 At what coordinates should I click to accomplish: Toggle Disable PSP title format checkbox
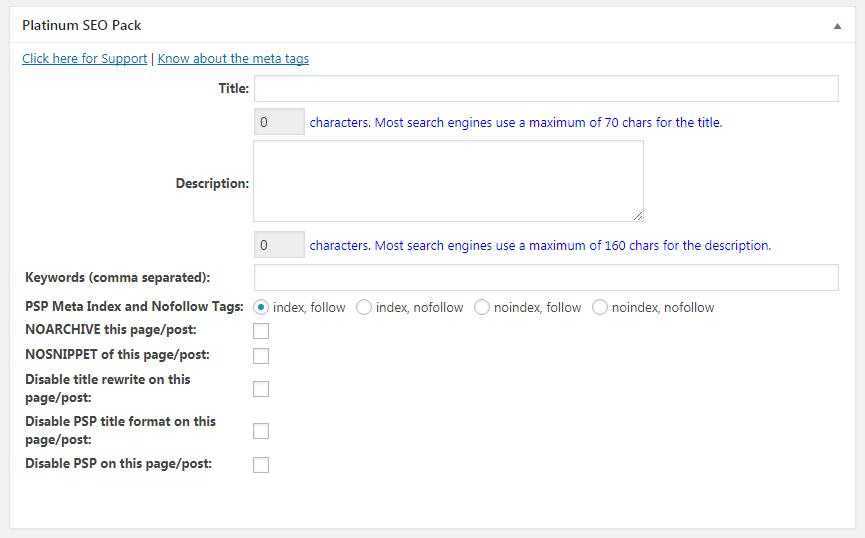[261, 431]
